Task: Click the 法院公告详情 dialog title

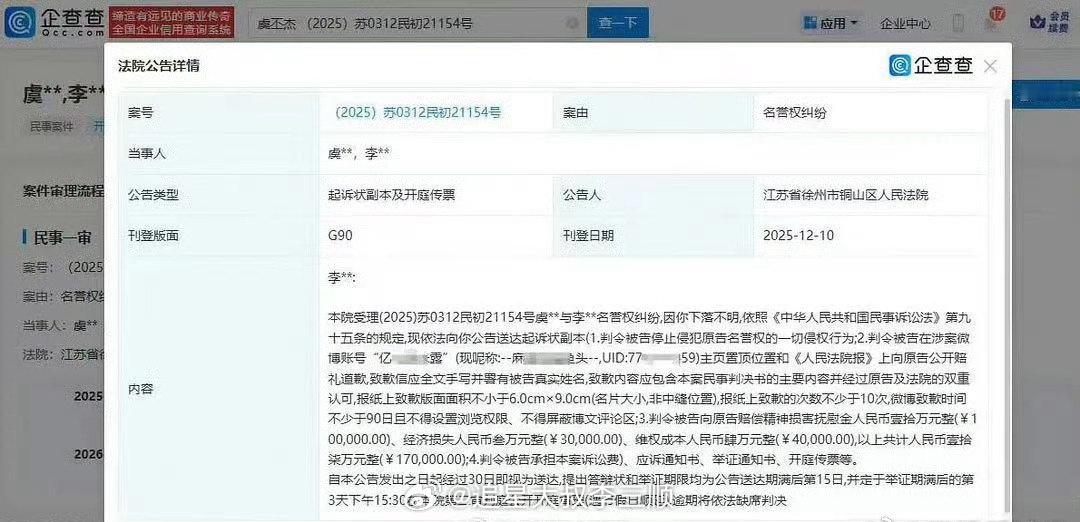Action: pos(159,66)
